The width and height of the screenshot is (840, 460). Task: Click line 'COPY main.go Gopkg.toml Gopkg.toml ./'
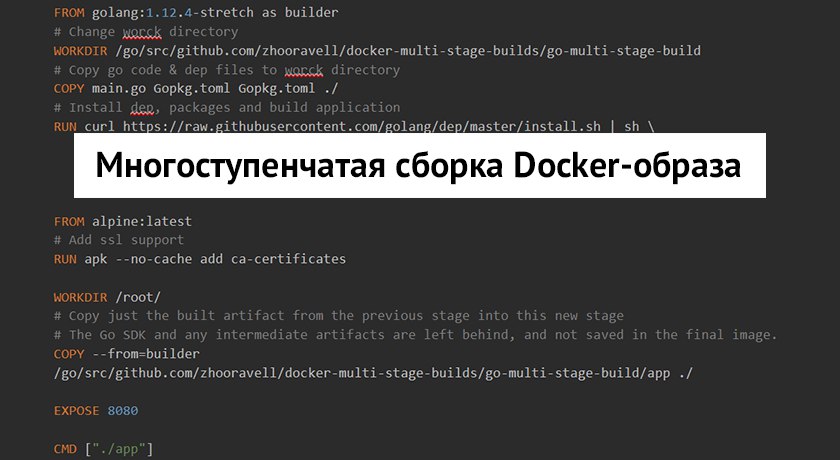196,88
